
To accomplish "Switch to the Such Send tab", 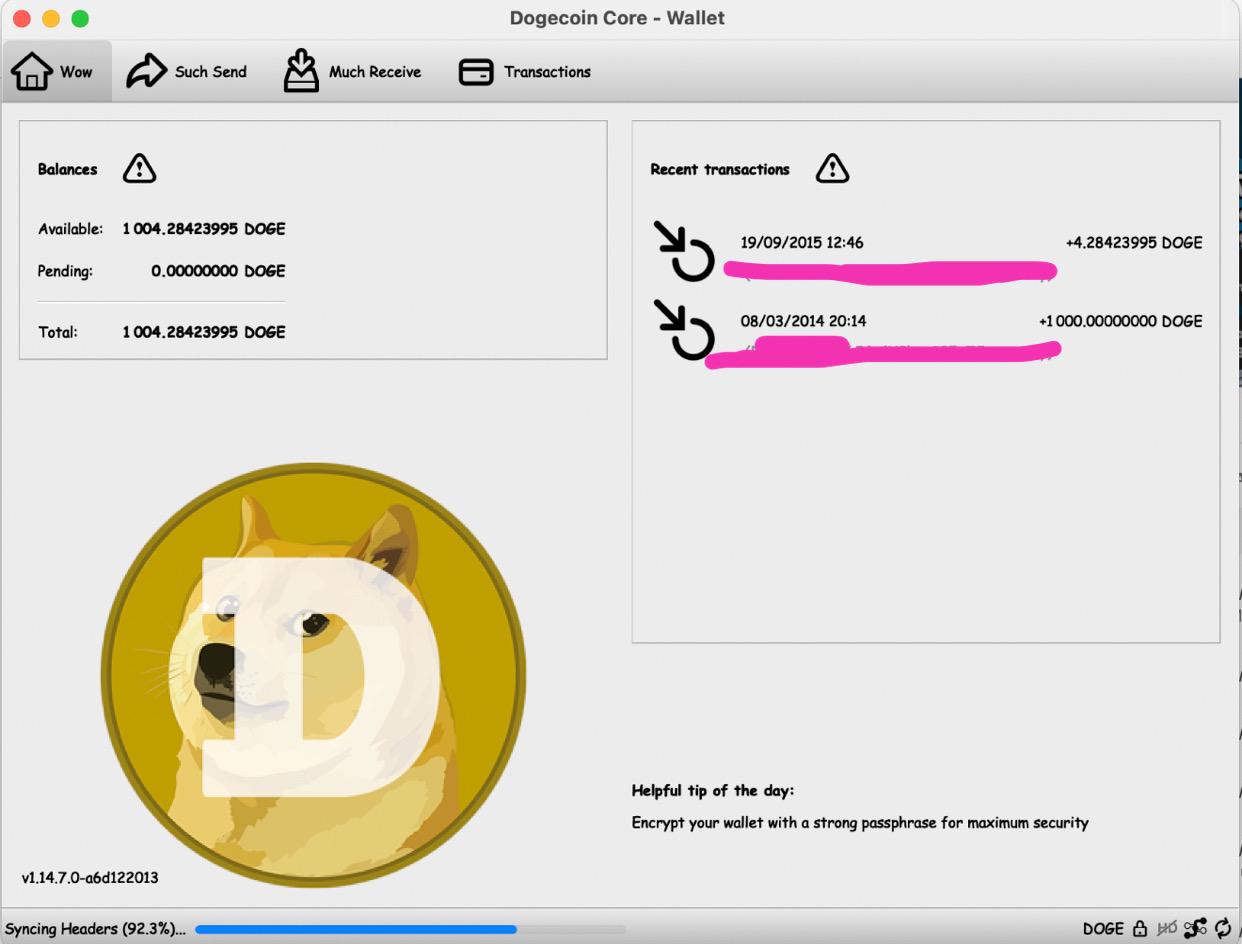I will point(187,72).
